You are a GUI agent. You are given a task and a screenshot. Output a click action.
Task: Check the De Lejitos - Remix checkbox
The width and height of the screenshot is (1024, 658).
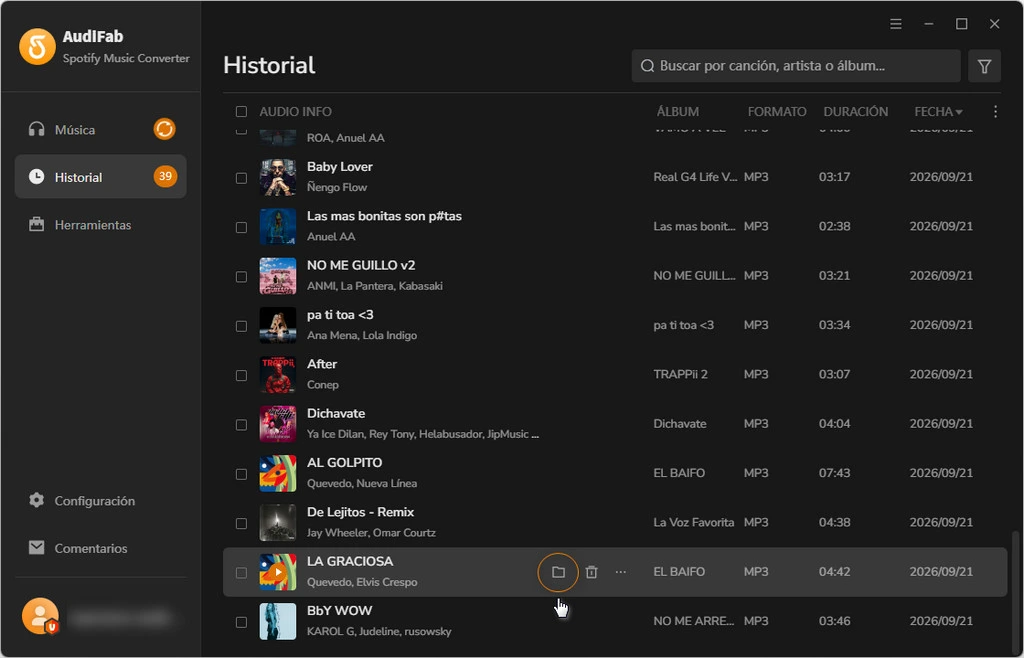(x=242, y=524)
